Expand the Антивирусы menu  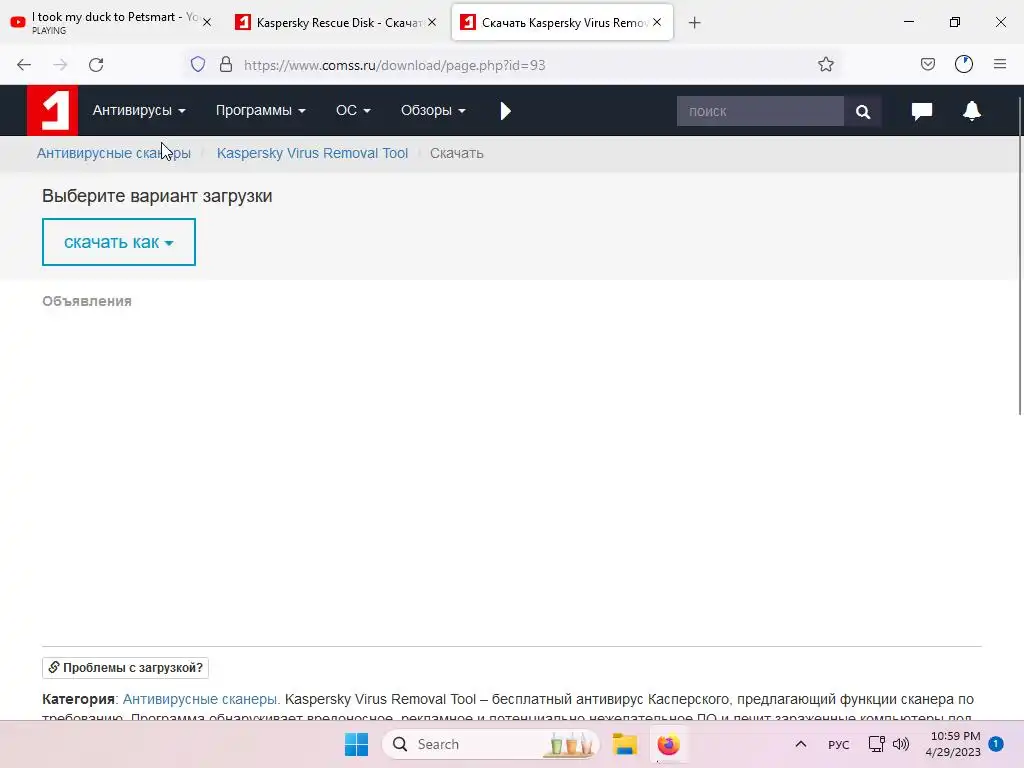click(x=139, y=110)
